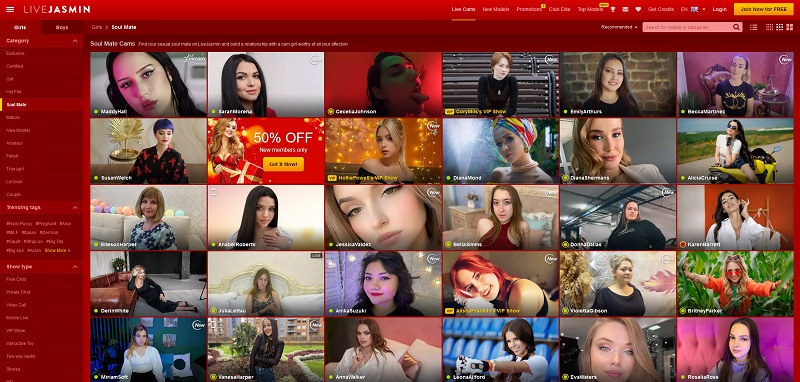Open the Top Models menu item

tap(590, 9)
